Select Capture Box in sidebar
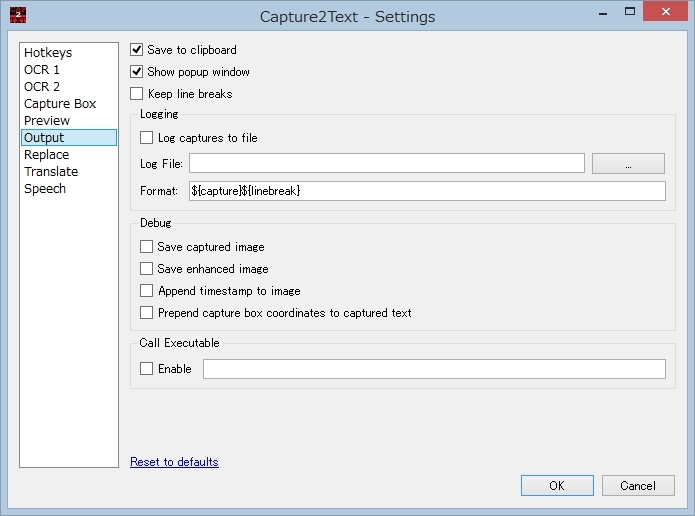Screen dimensions: 695x516 pyautogui.click(x=60, y=104)
